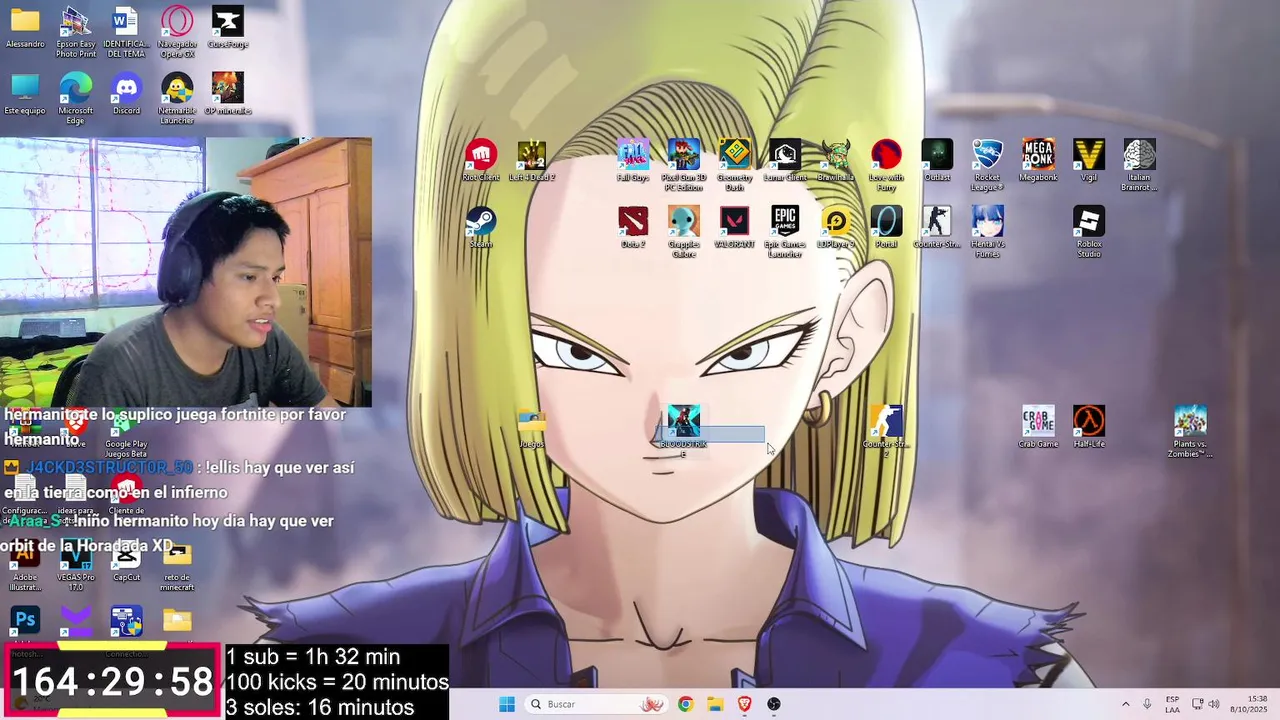Click the Hentai Vs Furries shortcut
Image resolution: width=1280 pixels, height=720 pixels.
point(987,232)
